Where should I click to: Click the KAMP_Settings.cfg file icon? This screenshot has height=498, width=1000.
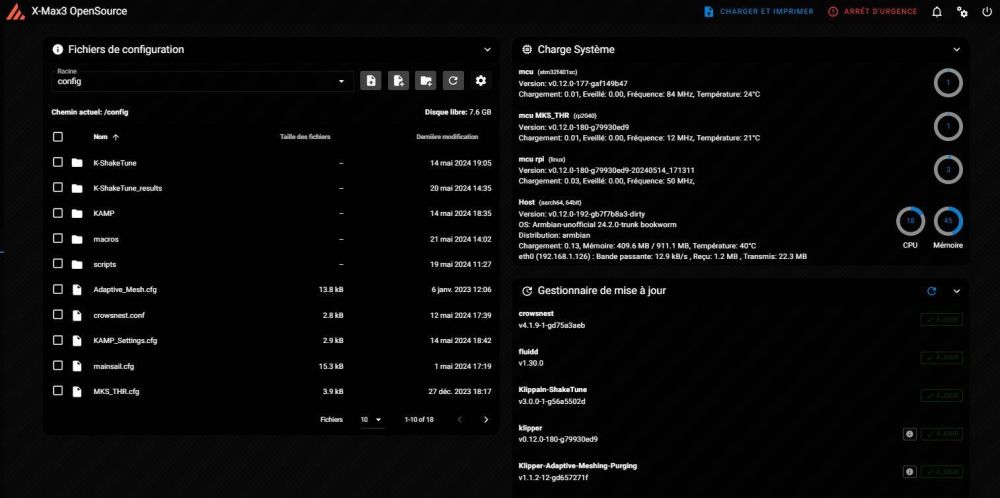coord(77,341)
